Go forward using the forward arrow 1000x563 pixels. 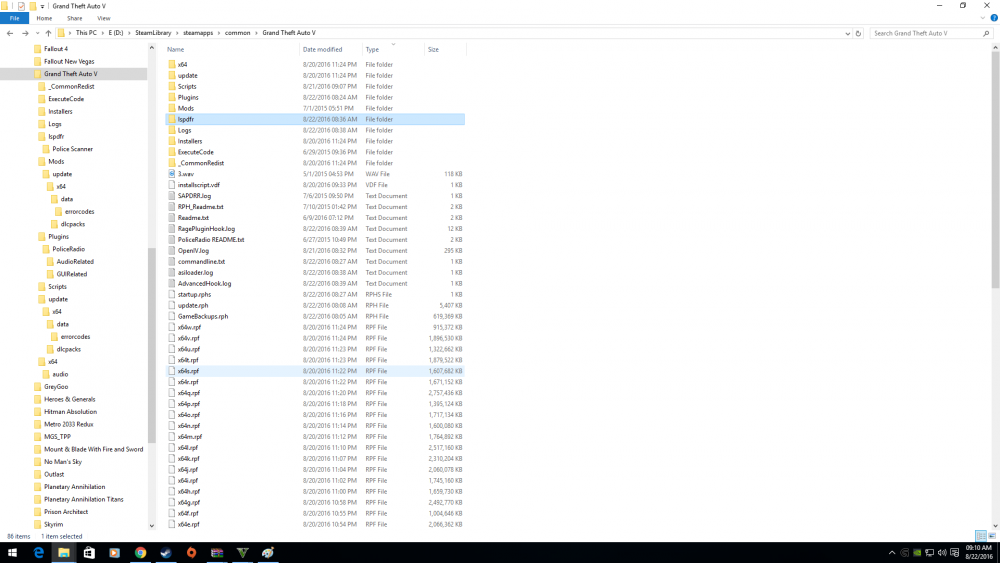[x=25, y=33]
